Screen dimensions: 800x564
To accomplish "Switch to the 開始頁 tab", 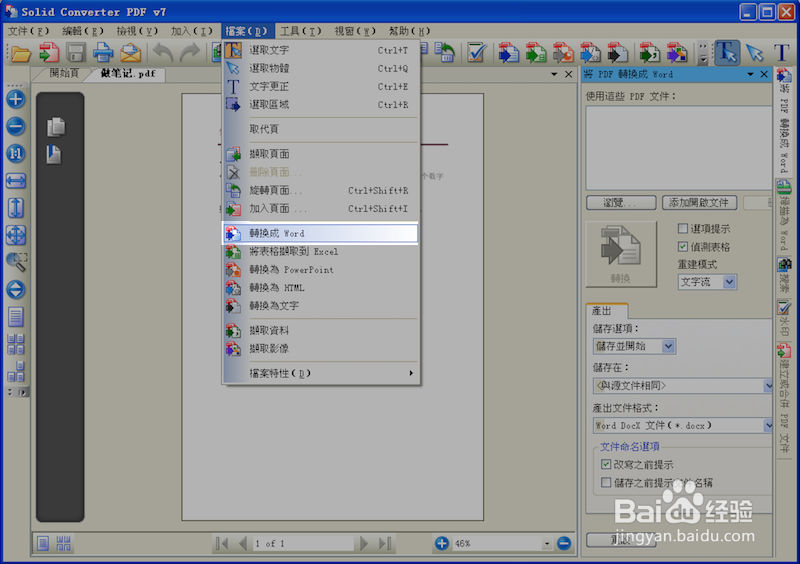I will 64,73.
